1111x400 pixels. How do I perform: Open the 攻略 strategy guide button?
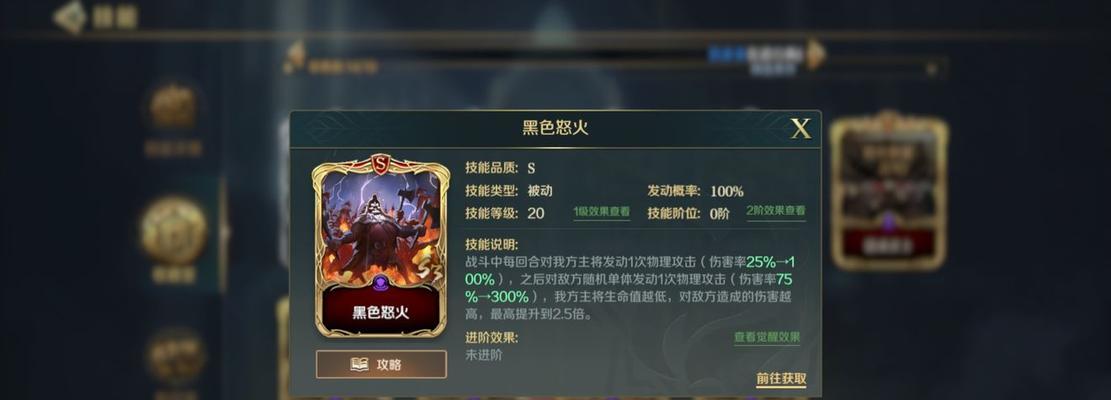381,364
